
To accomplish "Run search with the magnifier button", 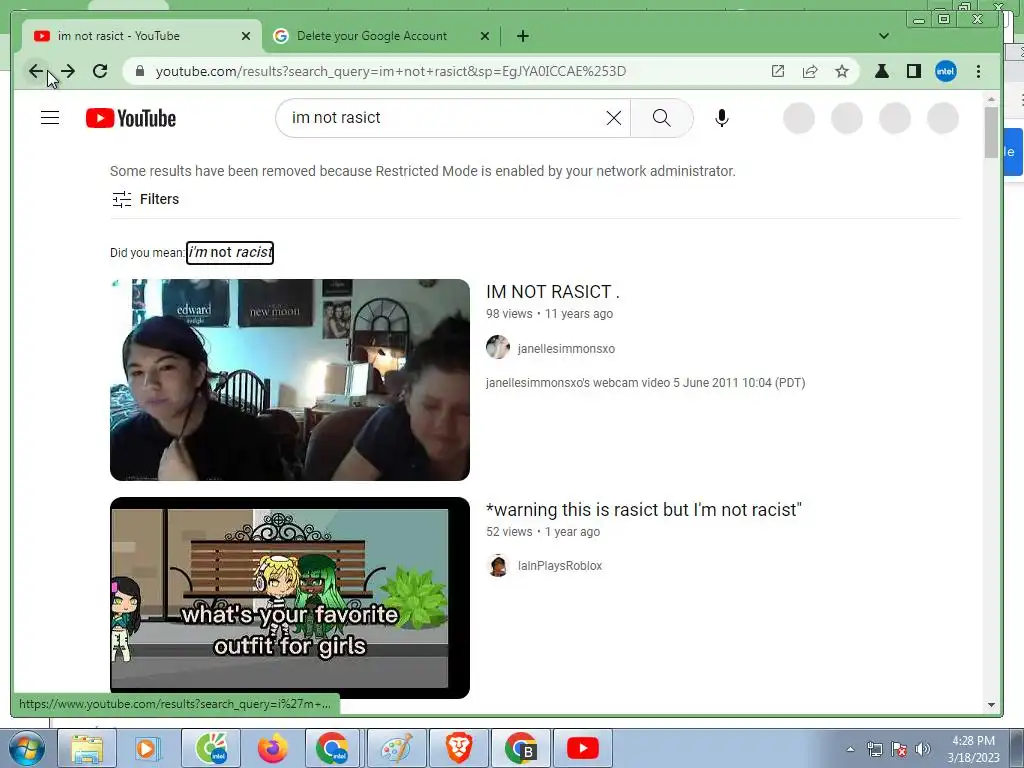I will 662,118.
